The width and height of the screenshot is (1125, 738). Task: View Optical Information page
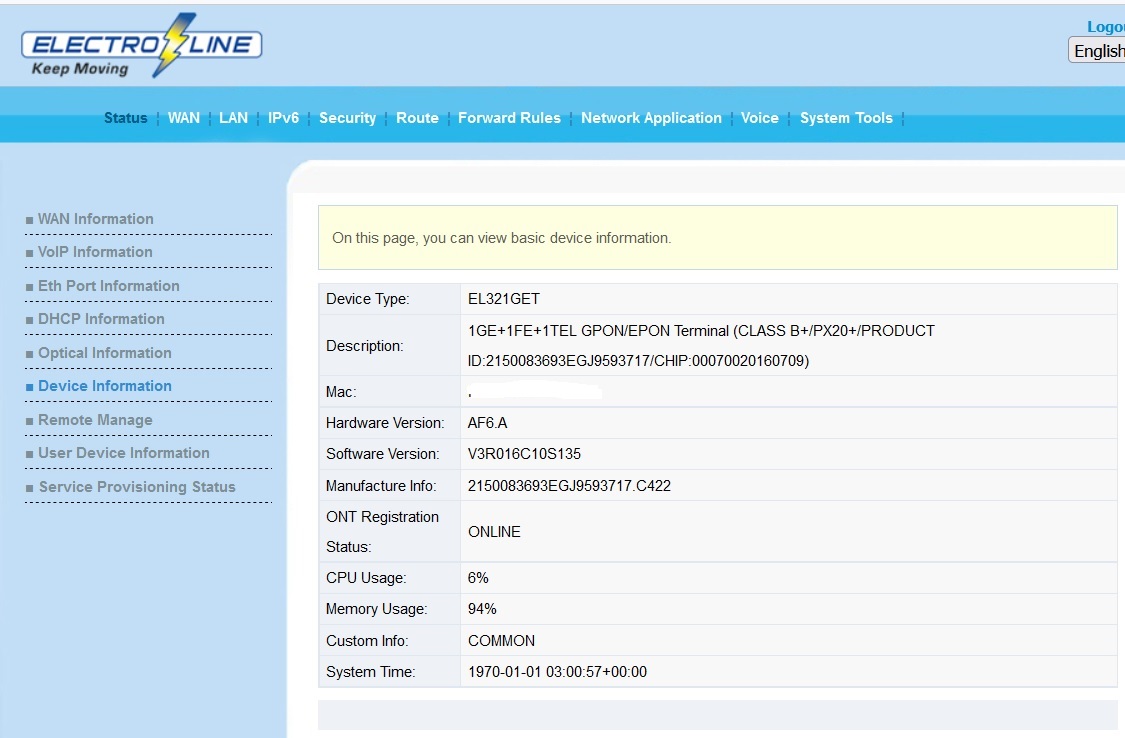tap(105, 353)
